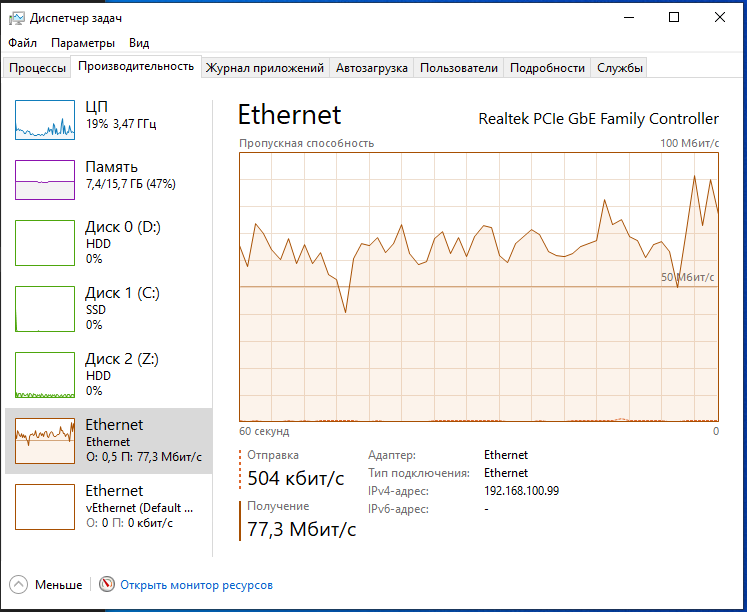747x612 pixels.
Task: Select the Память memory graph thumbnail
Action: tap(45, 179)
